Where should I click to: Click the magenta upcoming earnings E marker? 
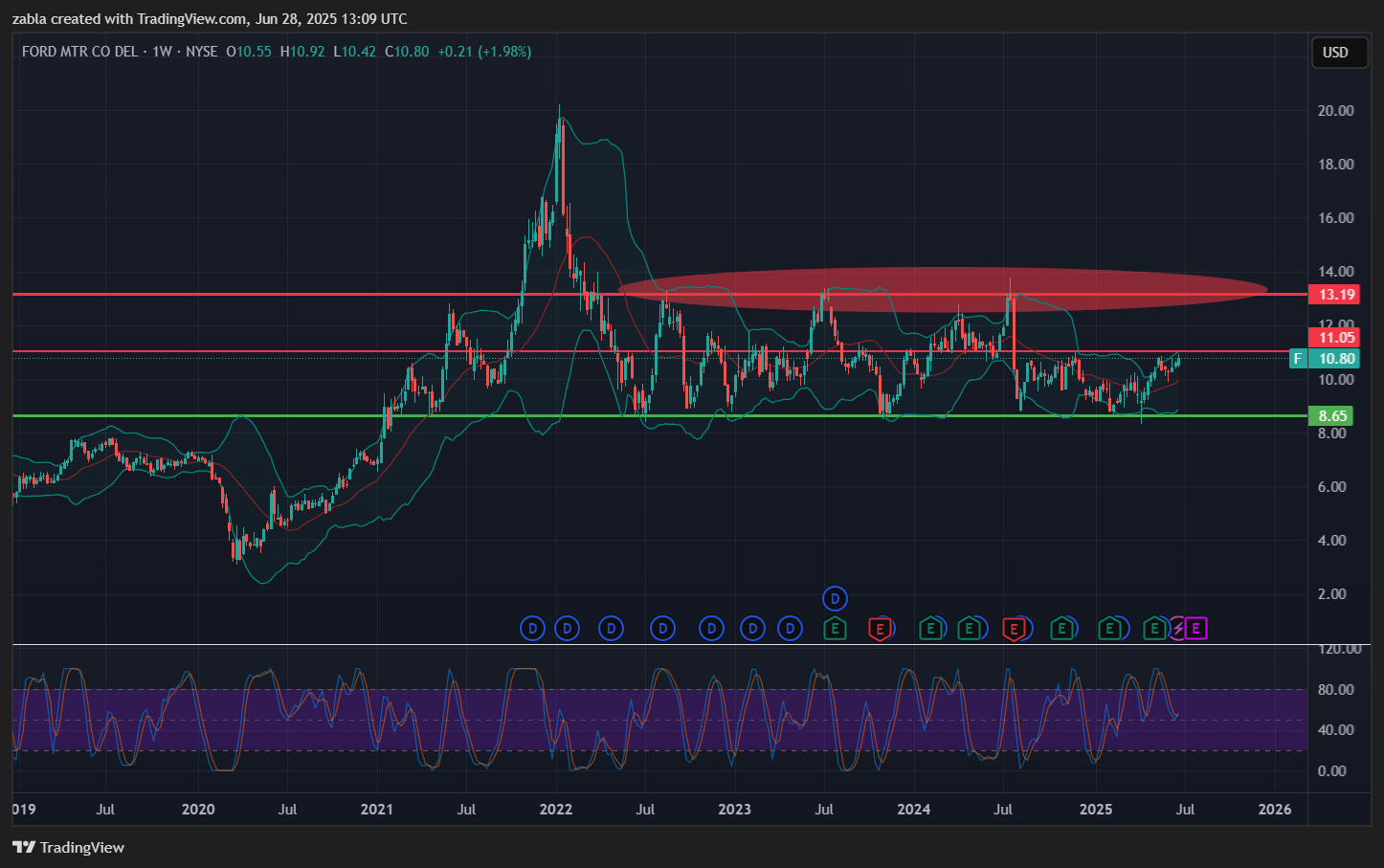(1195, 629)
